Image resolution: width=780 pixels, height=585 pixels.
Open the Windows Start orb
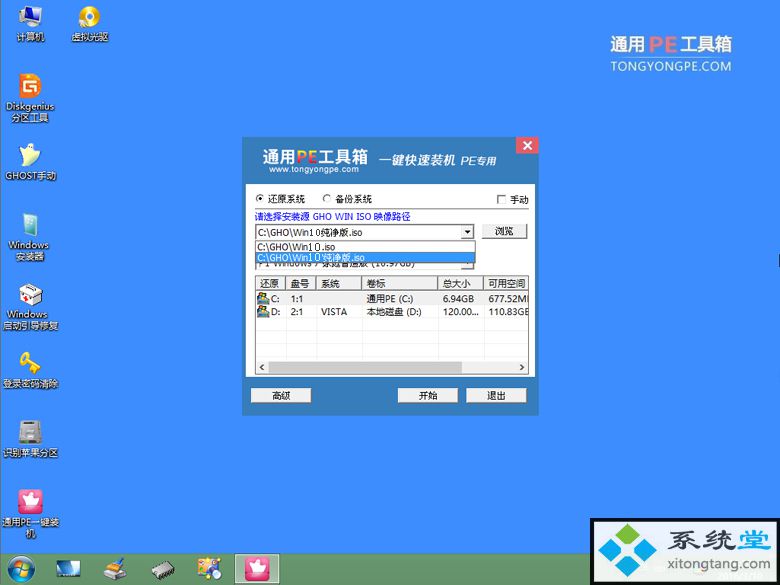pyautogui.click(x=21, y=569)
